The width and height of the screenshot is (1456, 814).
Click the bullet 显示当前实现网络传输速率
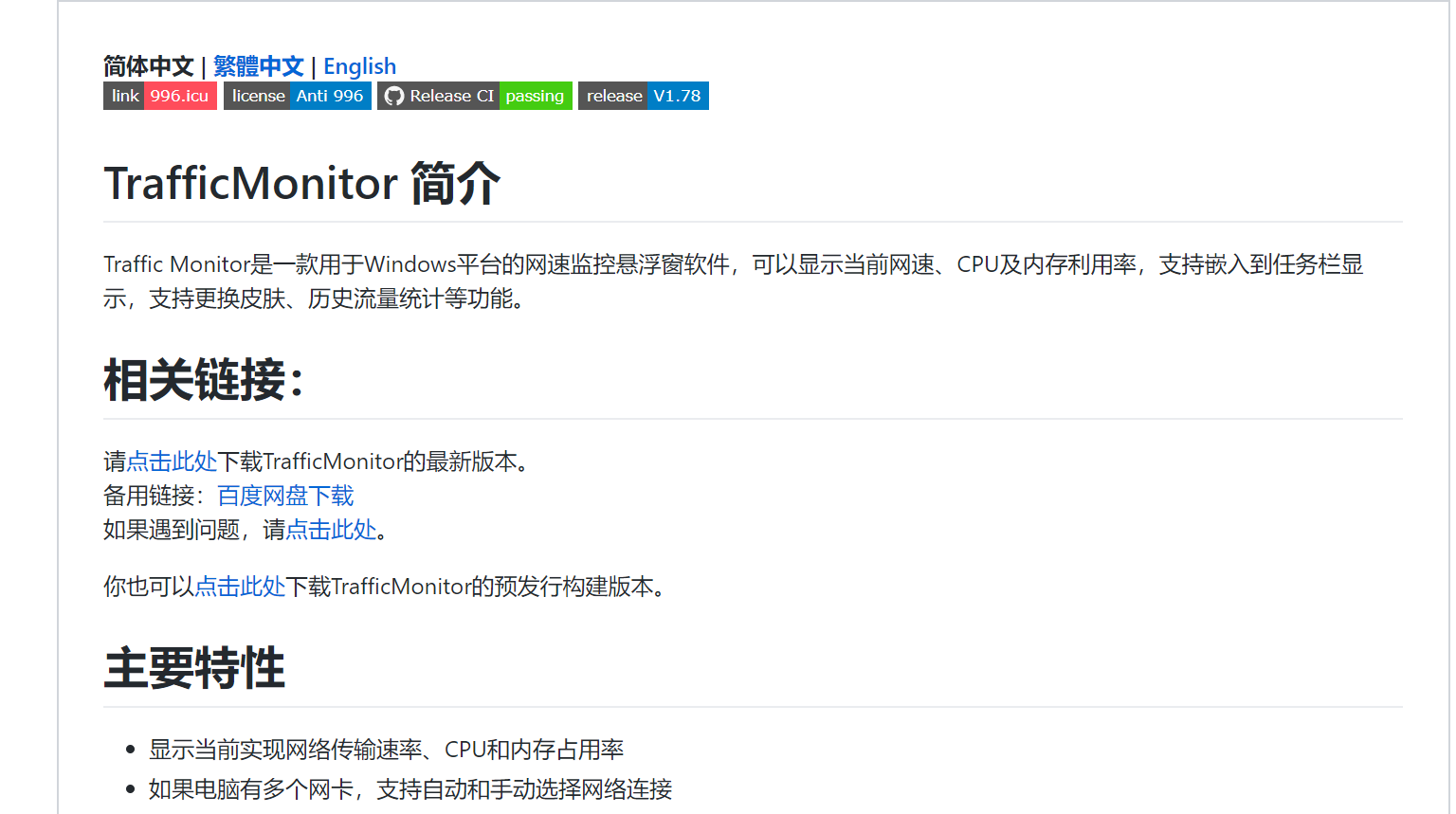(x=386, y=750)
